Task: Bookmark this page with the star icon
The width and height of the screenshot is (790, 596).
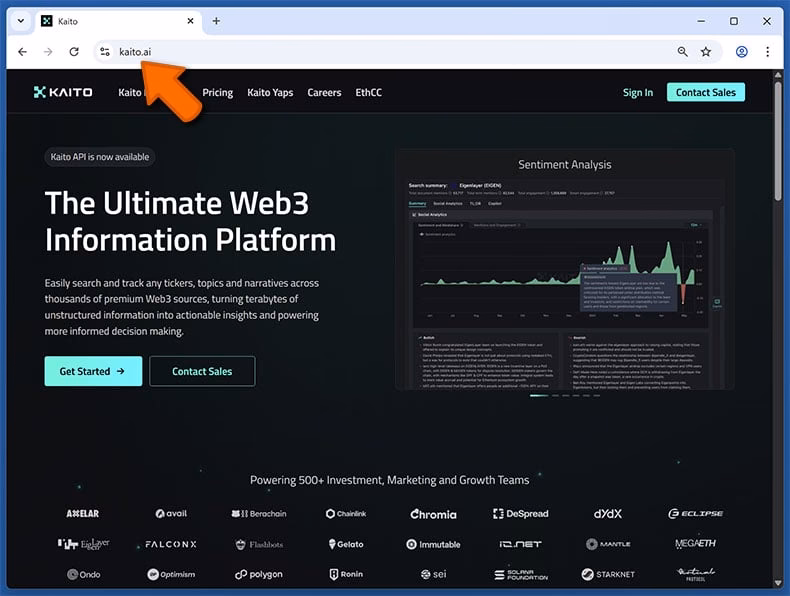Action: 706,51
